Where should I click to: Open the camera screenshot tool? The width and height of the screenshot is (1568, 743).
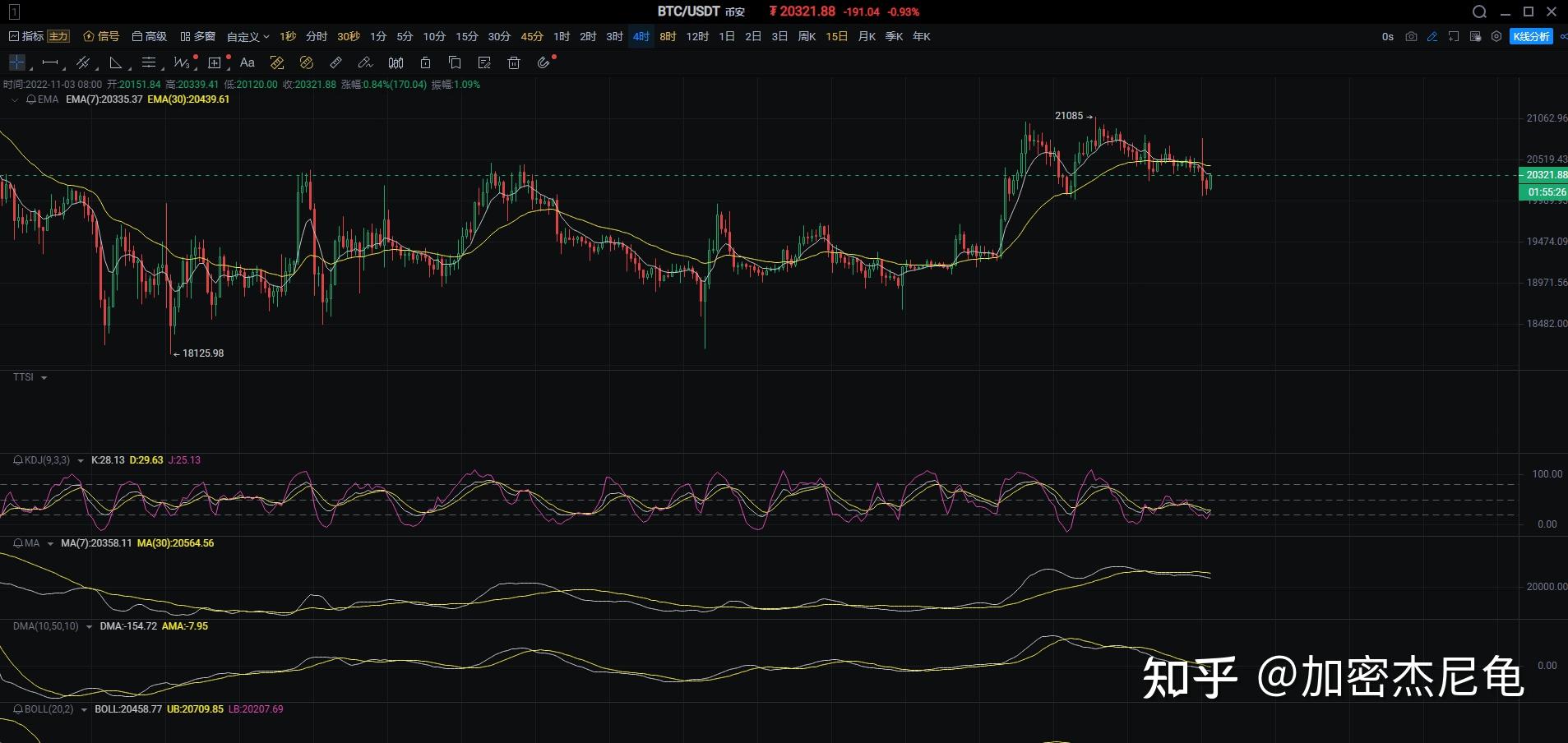click(x=1411, y=36)
